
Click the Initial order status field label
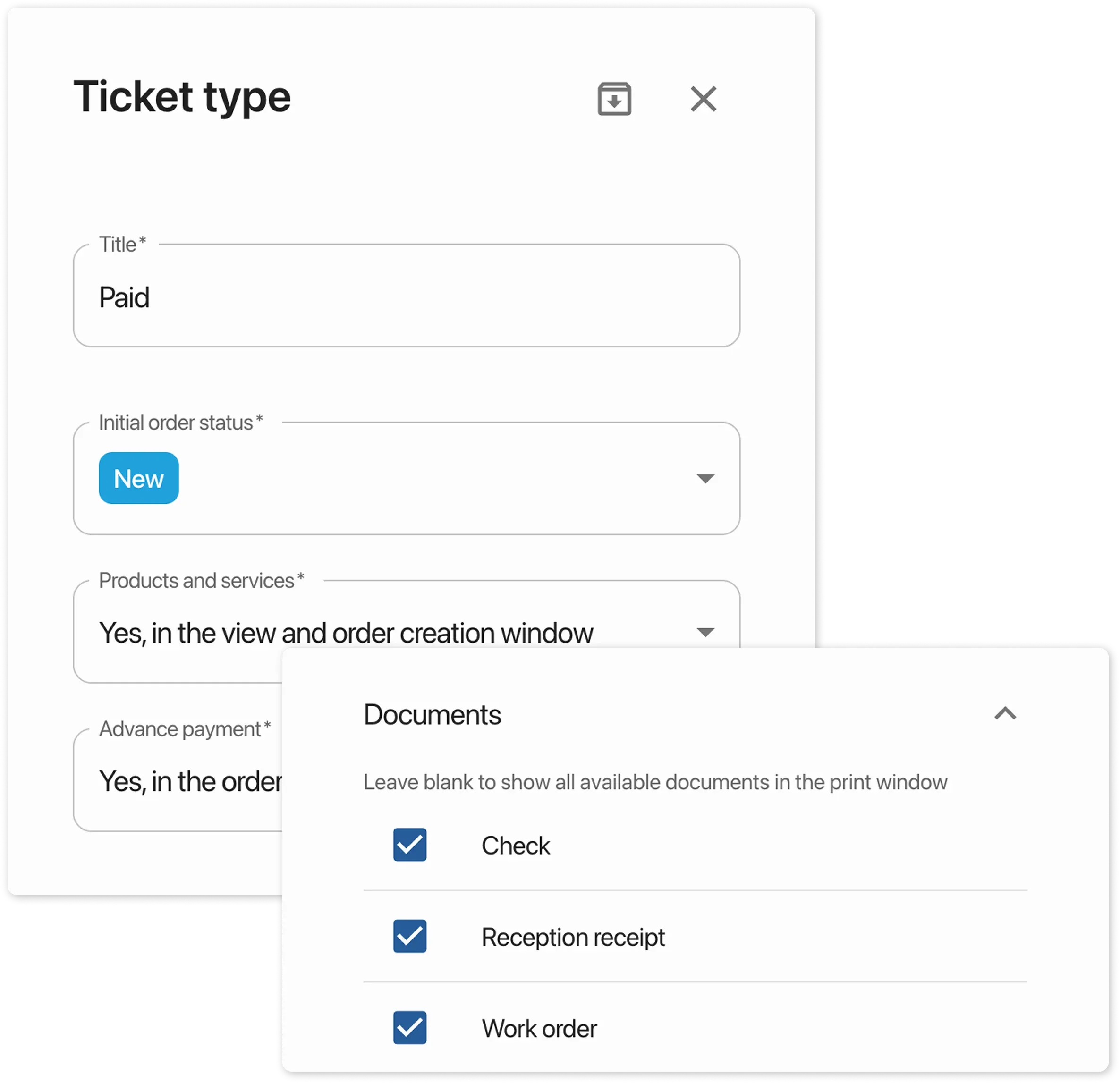179,422
